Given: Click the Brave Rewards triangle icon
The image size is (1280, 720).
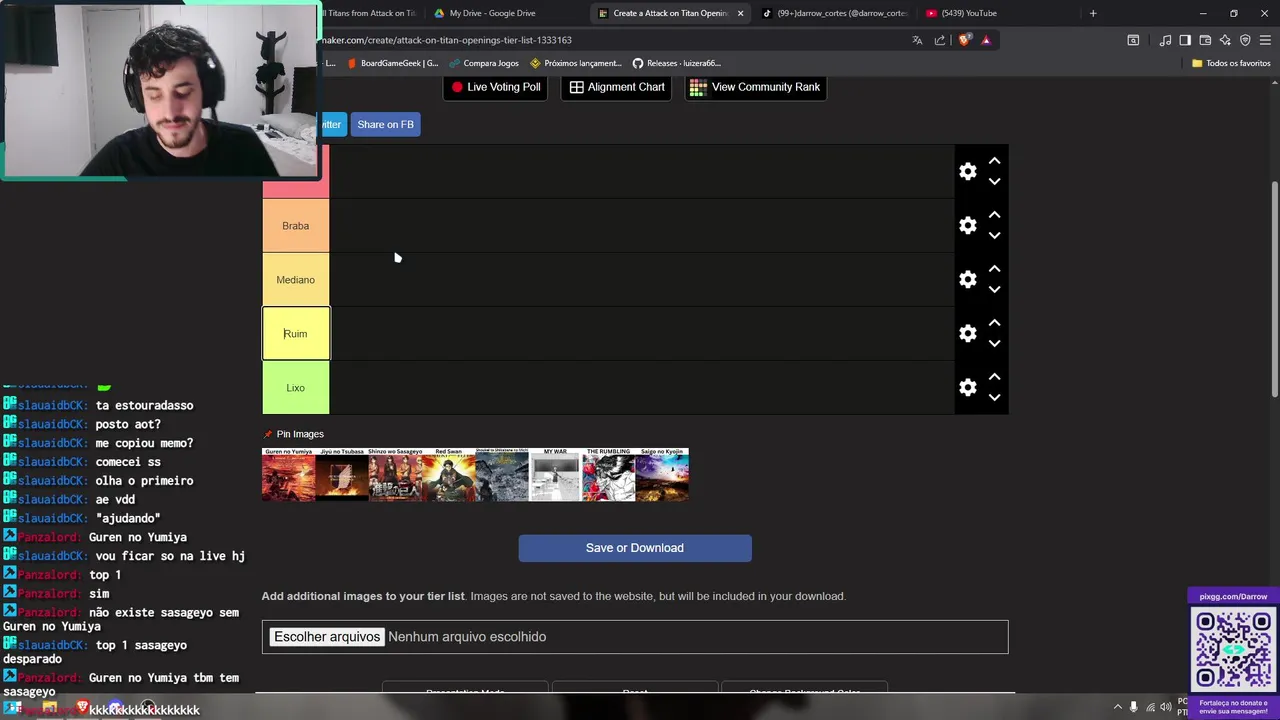Looking at the screenshot, I should [986, 40].
